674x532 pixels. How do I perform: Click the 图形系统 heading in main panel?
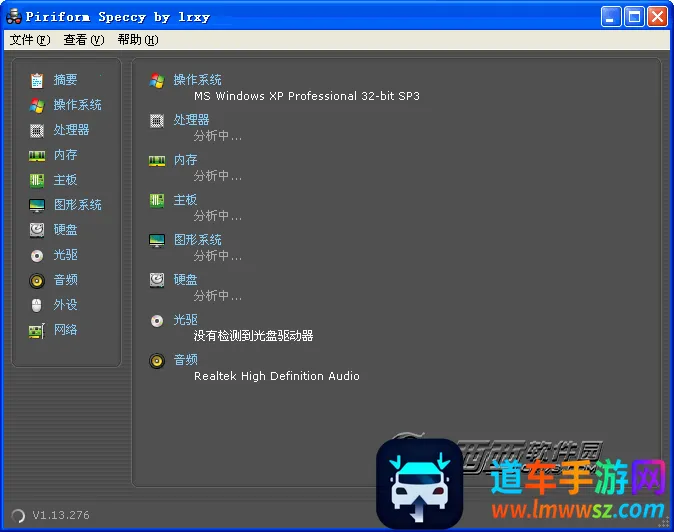pyautogui.click(x=197, y=240)
